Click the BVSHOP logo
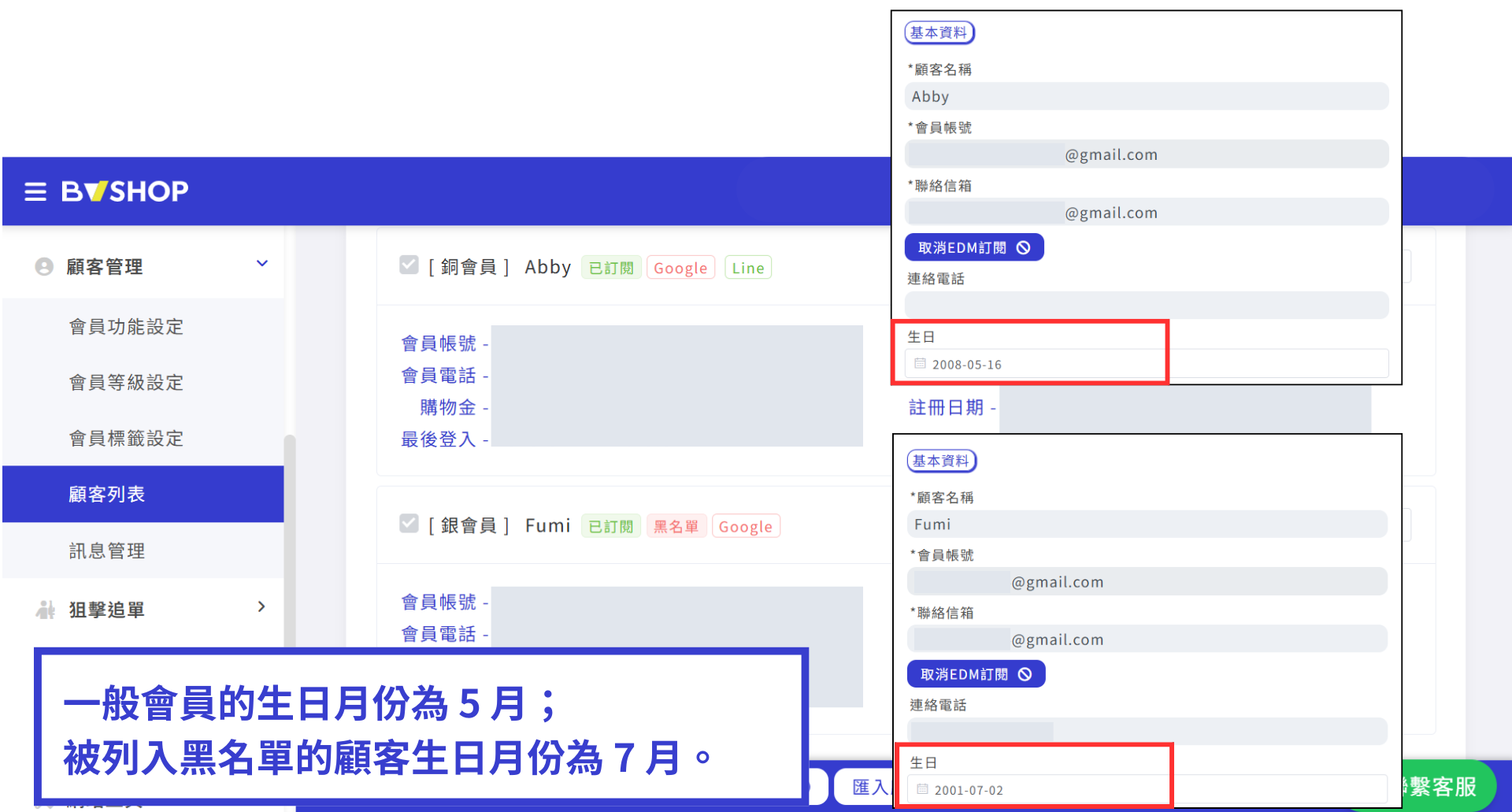Image resolution: width=1512 pixels, height=812 pixels. [x=125, y=191]
